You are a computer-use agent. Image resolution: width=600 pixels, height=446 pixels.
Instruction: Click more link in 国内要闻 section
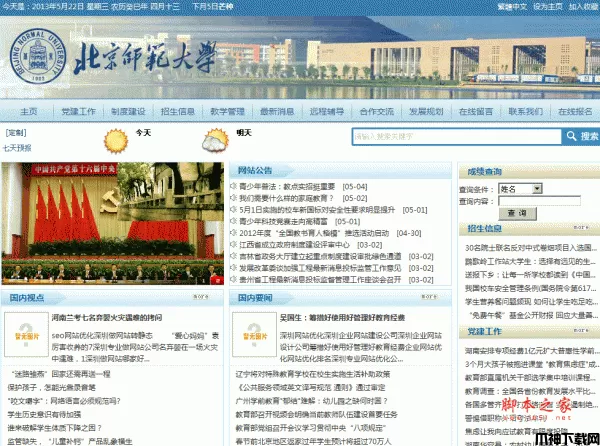pos(429,297)
